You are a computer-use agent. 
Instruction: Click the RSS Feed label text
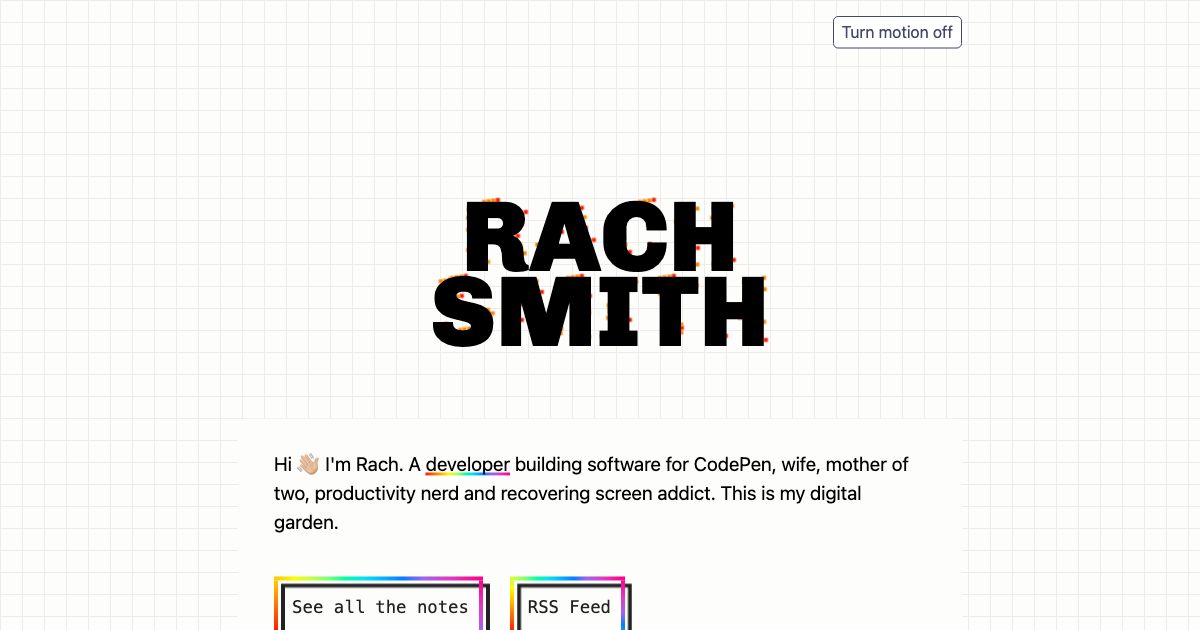(x=569, y=607)
